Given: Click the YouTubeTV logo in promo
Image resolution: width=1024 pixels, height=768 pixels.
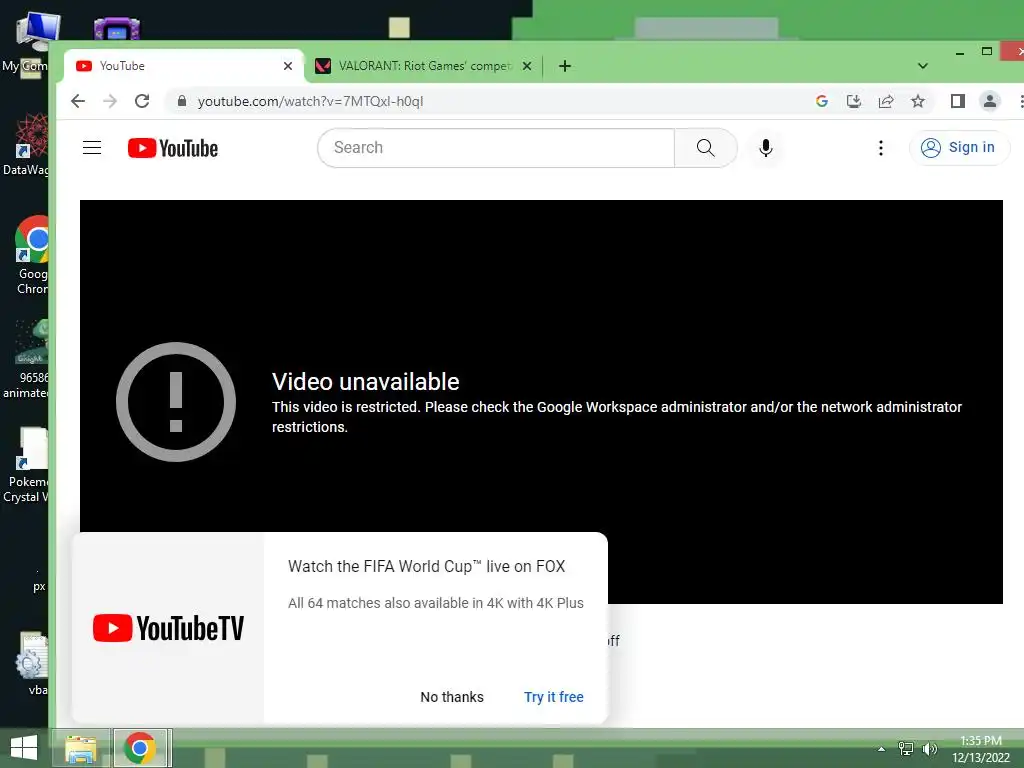Looking at the screenshot, I should pyautogui.click(x=168, y=628).
